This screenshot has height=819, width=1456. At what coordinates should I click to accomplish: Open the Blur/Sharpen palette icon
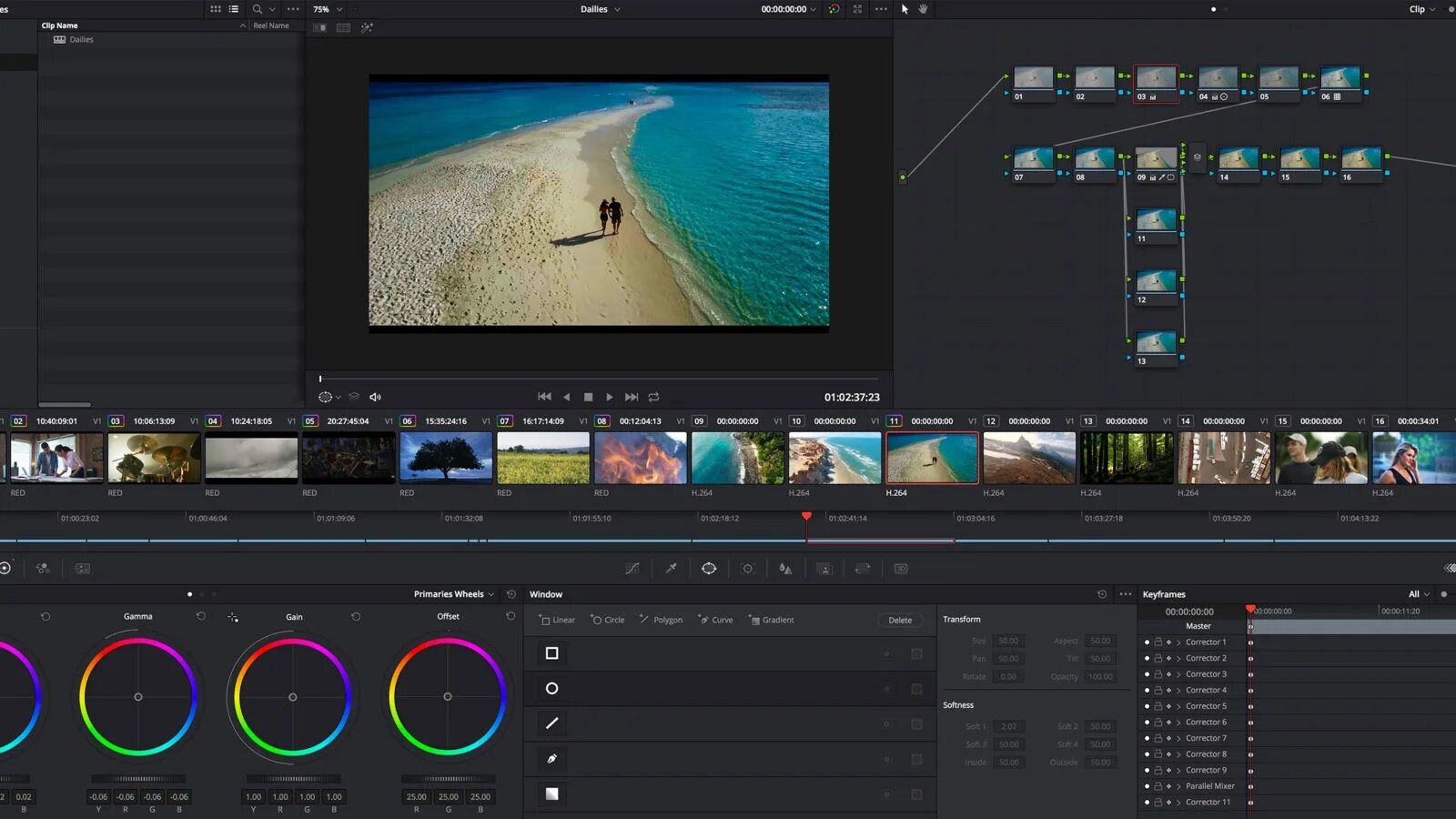785,569
